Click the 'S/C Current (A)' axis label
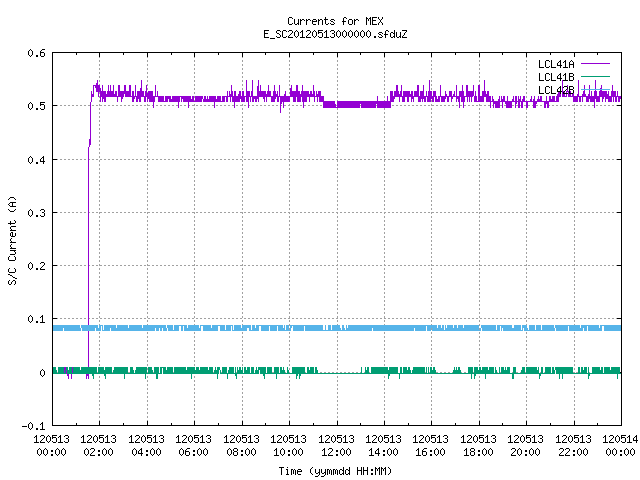 (12, 240)
